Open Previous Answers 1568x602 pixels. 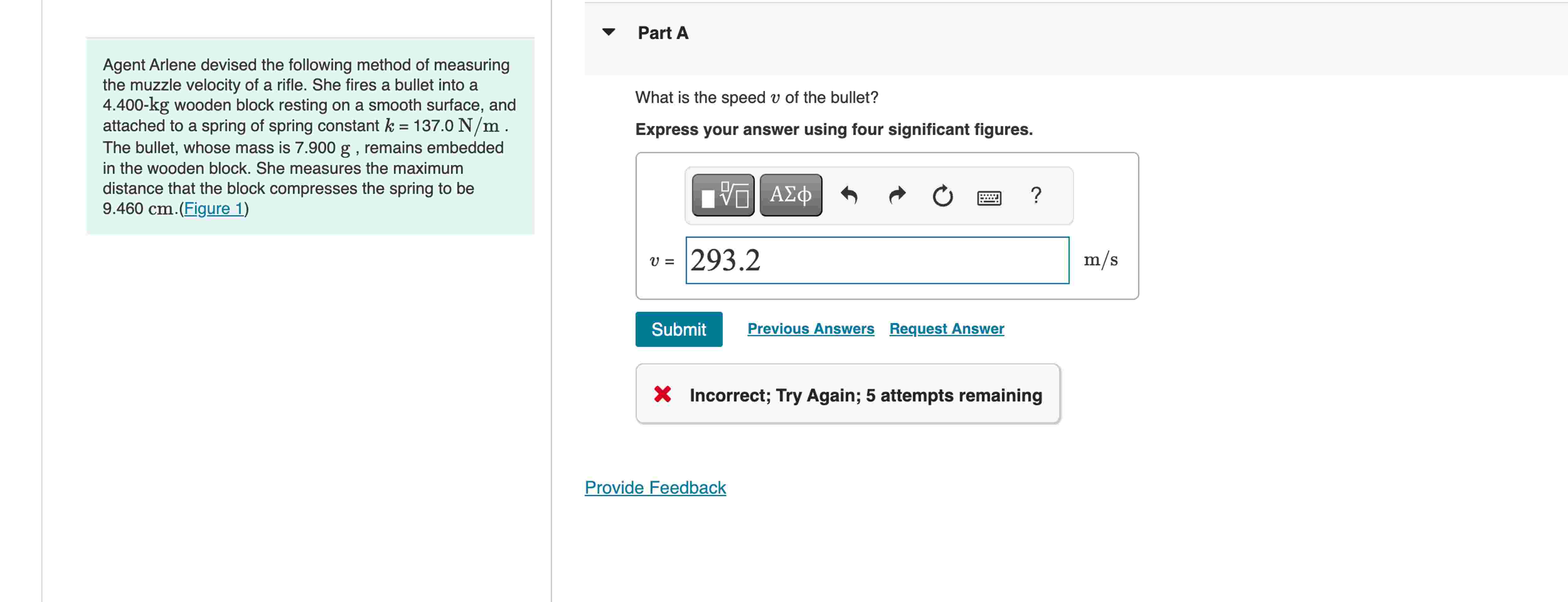[x=811, y=328]
